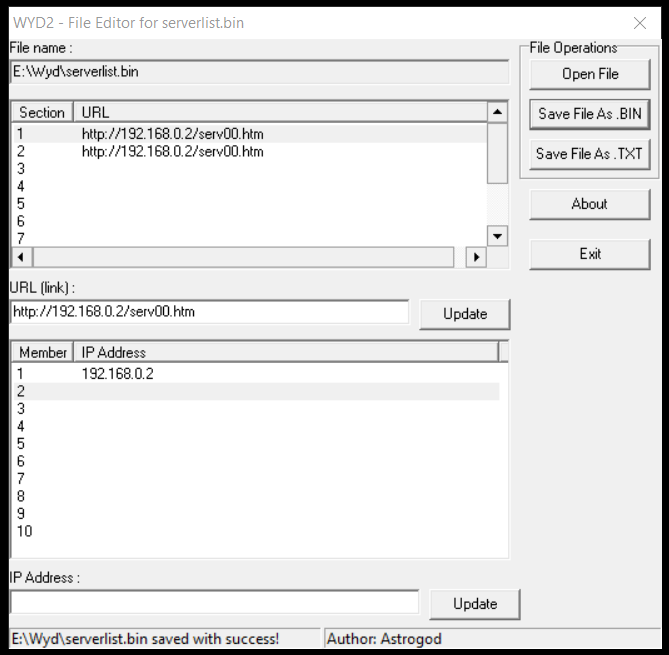669x655 pixels.
Task: Click the File name path field
Action: 259,72
